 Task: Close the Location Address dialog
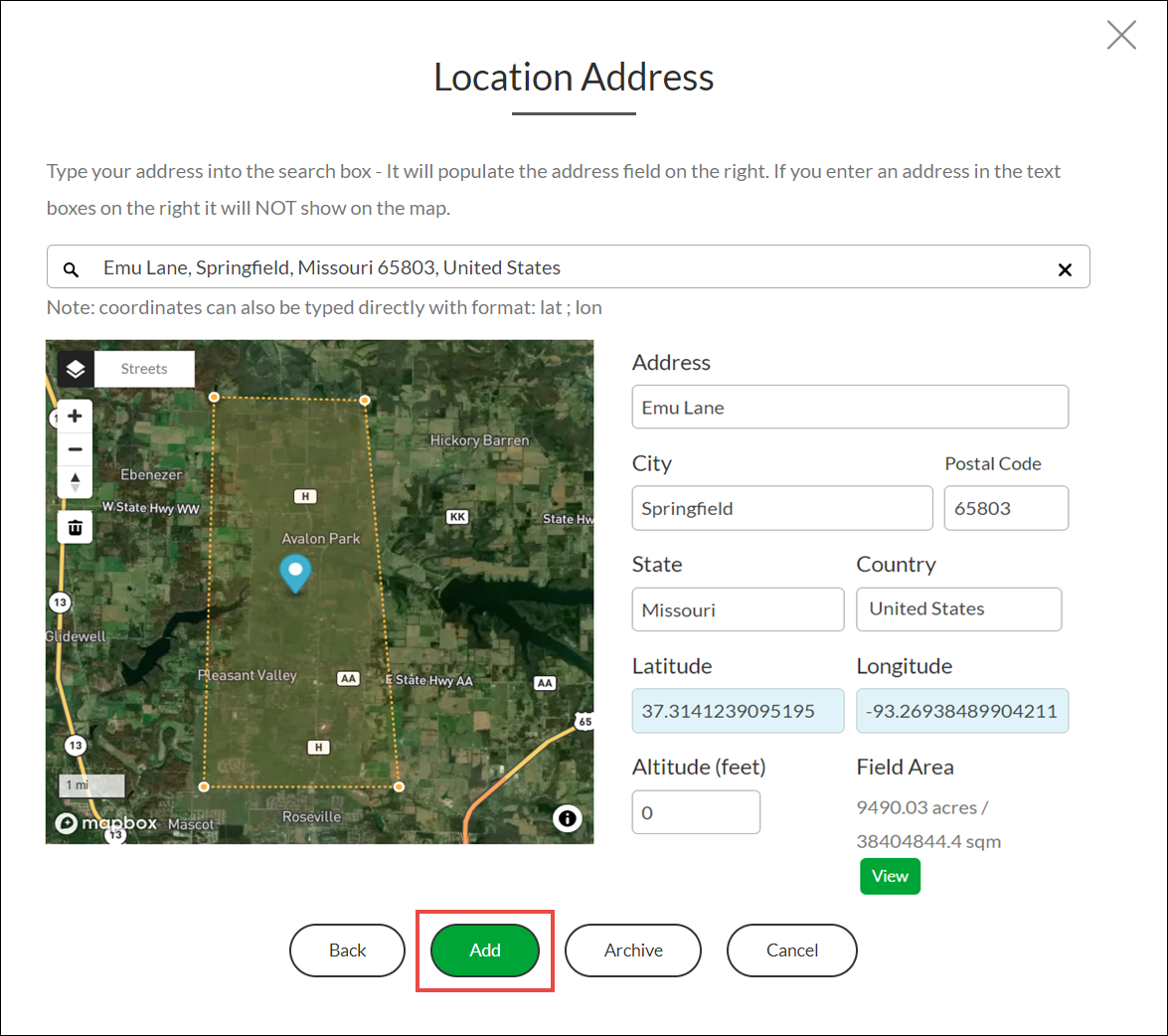click(x=1121, y=35)
